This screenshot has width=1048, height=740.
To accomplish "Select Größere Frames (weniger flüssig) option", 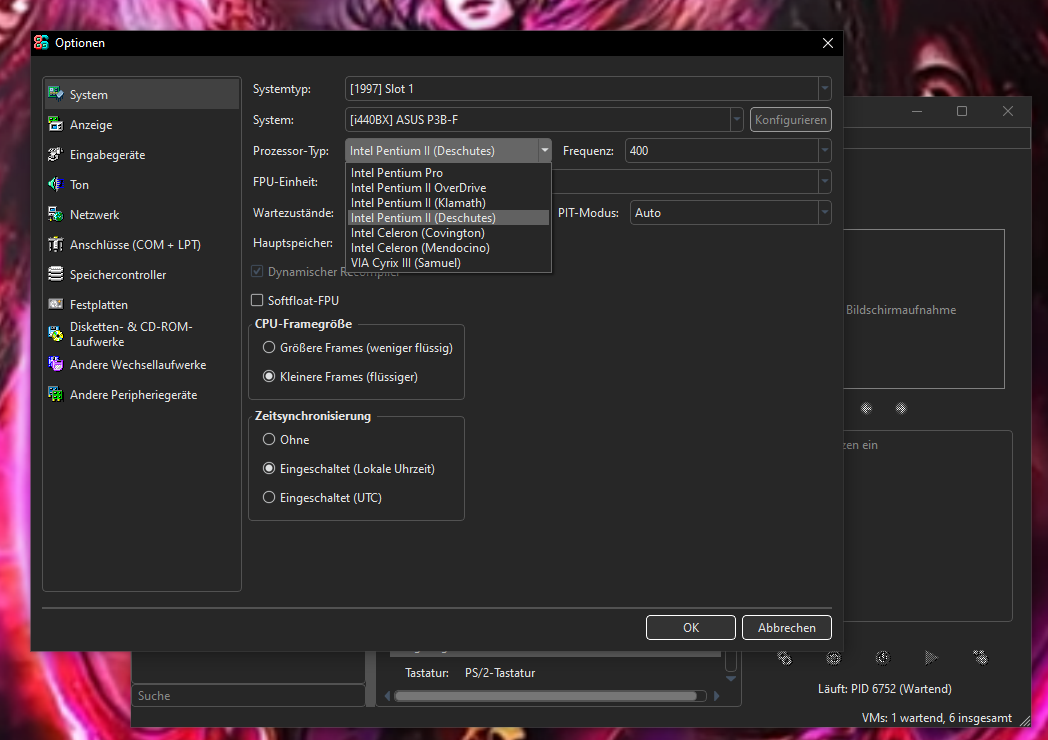I will [x=268, y=347].
